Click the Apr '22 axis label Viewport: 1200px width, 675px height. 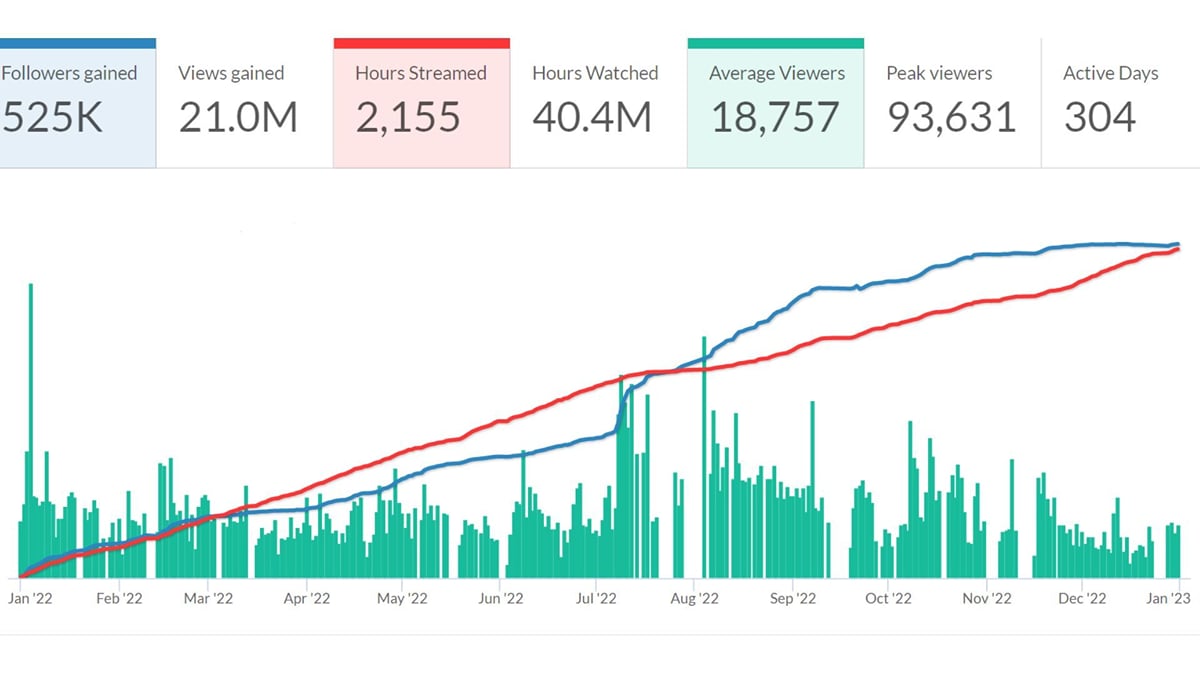[306, 598]
